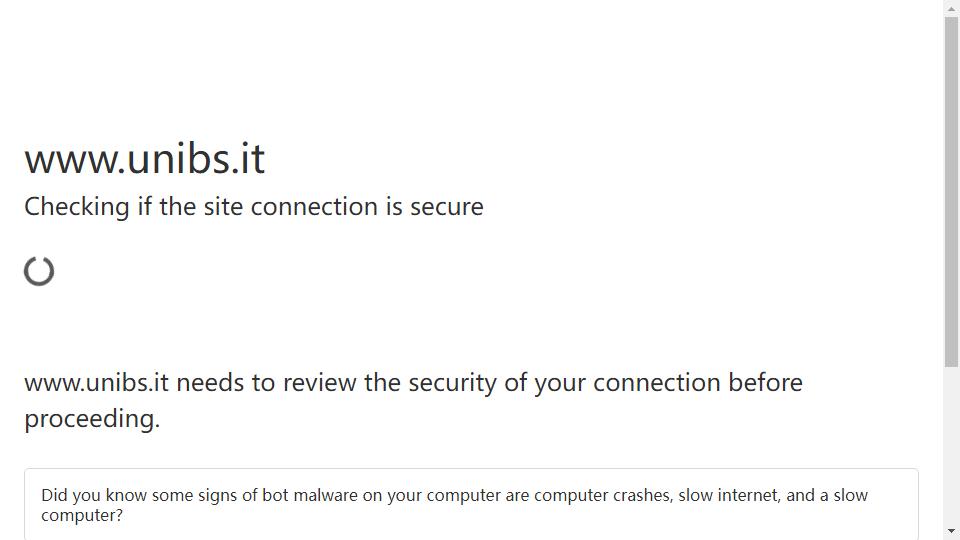Image resolution: width=960 pixels, height=540 pixels.
Task: Click the word "proceeding."
Action: tap(92, 419)
